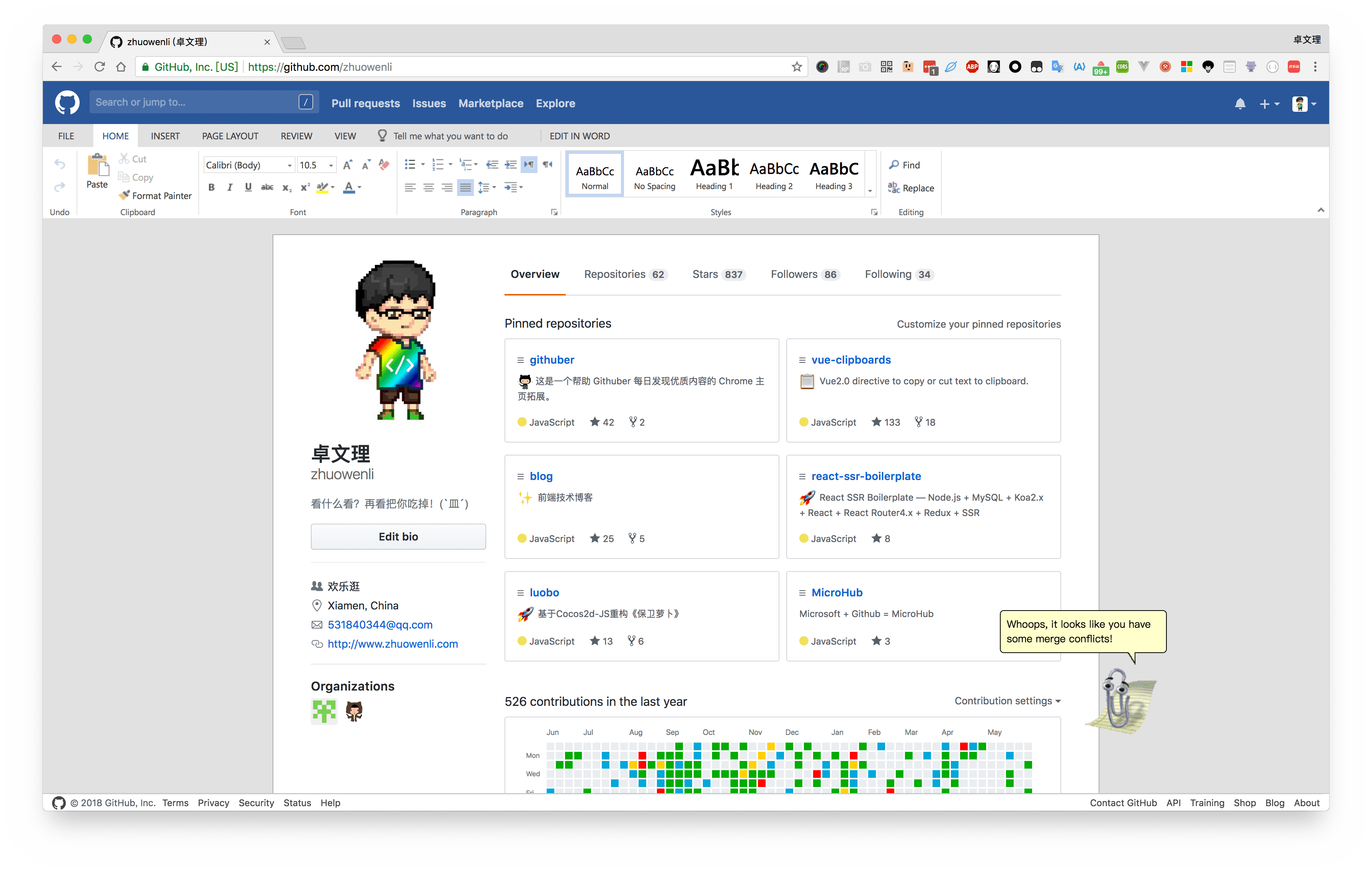Open the Contribution settings dropdown

pos(1007,701)
